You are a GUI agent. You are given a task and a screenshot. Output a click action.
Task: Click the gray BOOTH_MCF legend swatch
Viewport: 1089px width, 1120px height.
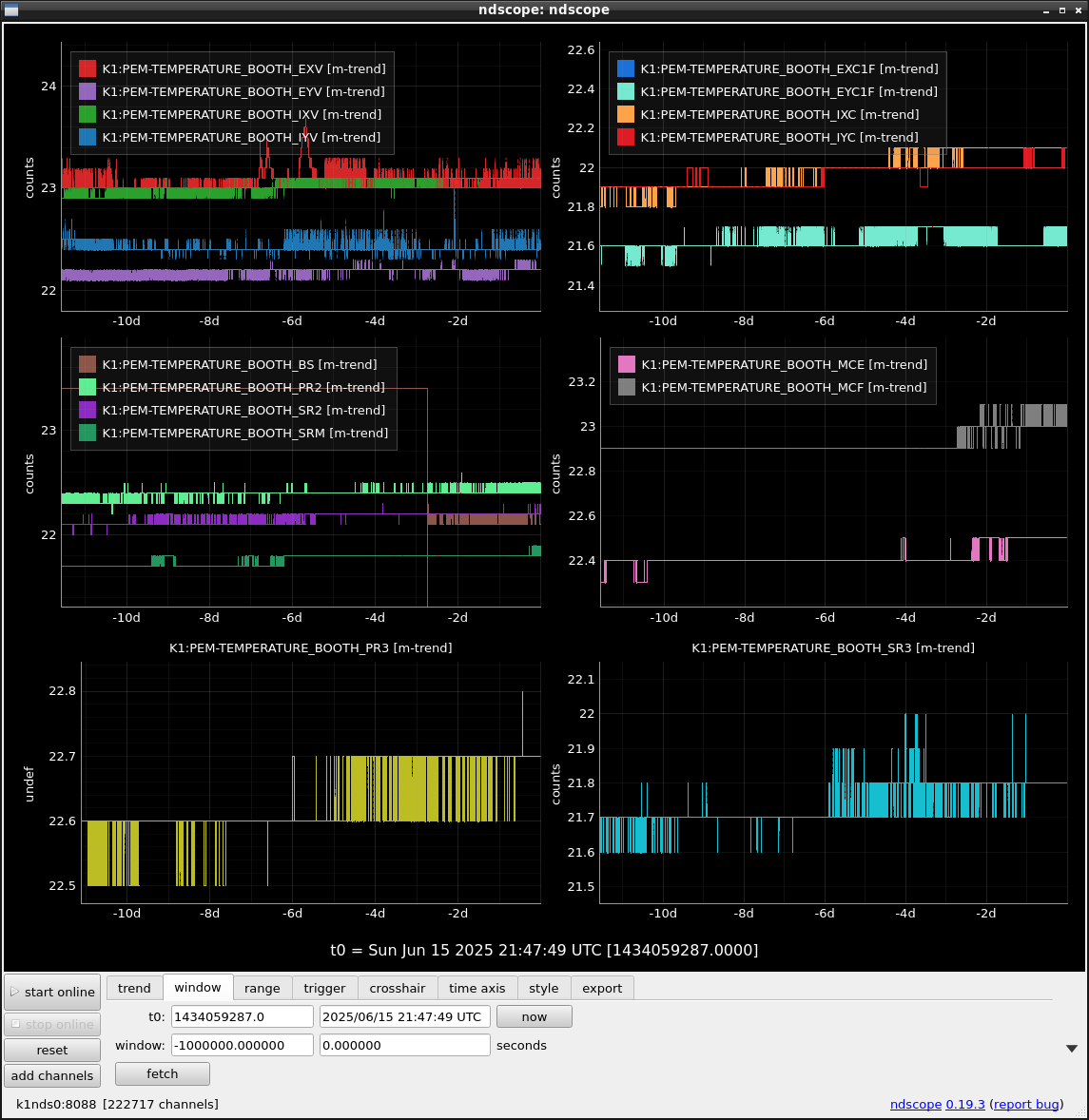[x=627, y=387]
